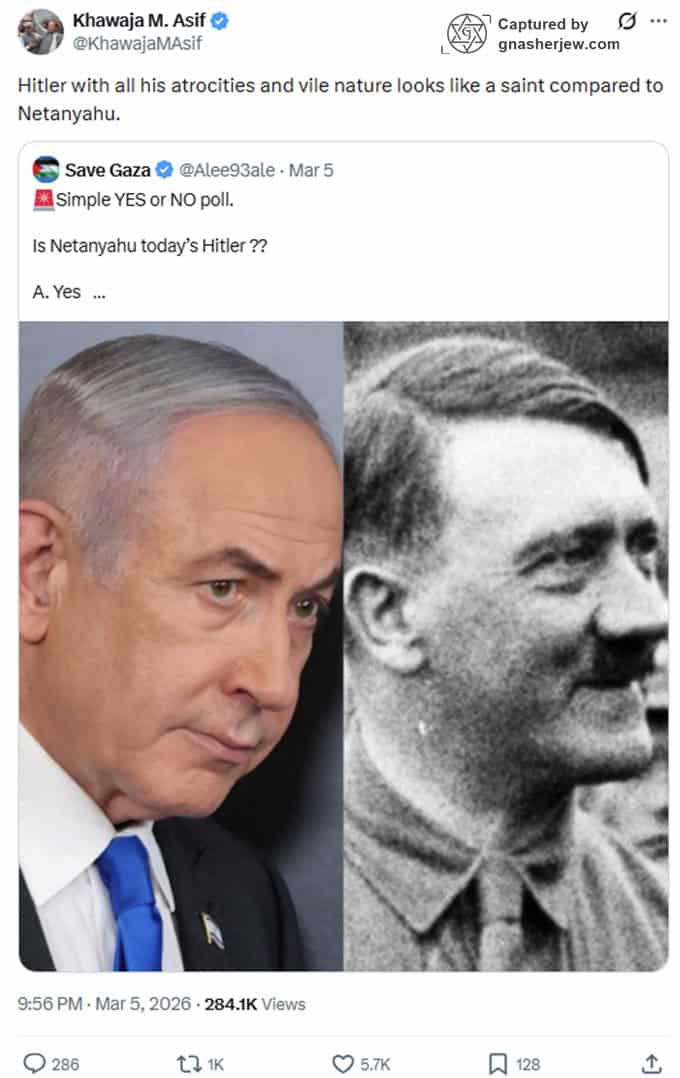
Task: Click the 9:56 PM Mar 5, 2026 timestamp
Action: [x=104, y=1004]
